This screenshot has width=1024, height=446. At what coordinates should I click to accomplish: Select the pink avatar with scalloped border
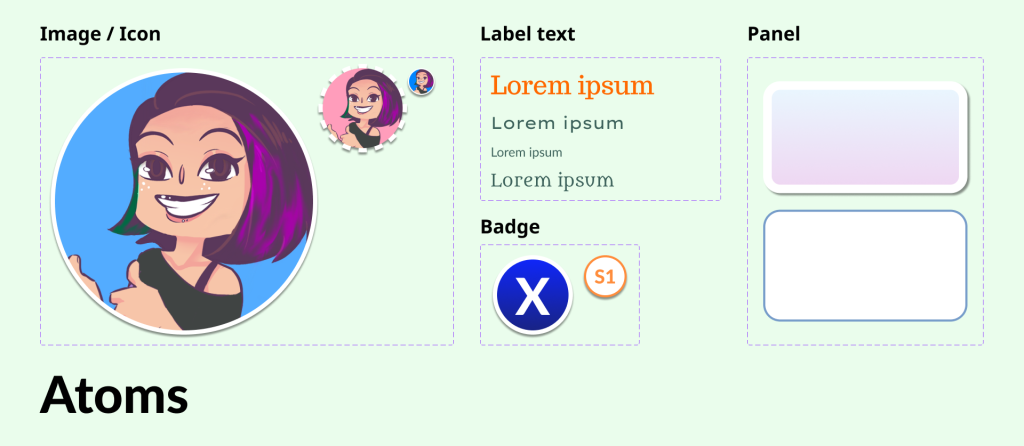(x=362, y=109)
